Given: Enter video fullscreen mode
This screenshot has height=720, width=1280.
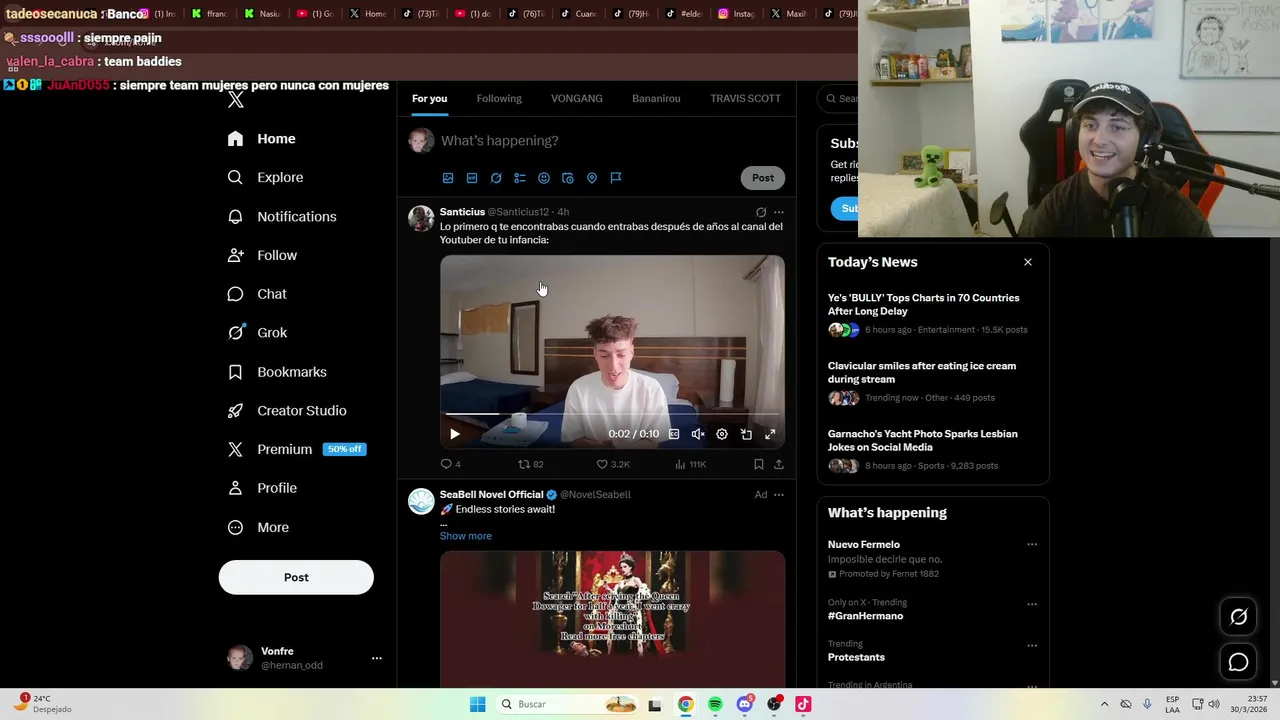Looking at the screenshot, I should coord(770,434).
